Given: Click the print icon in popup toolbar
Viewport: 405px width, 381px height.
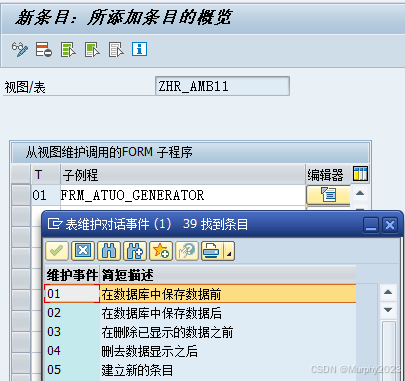Looking at the screenshot, I should [x=212, y=251].
